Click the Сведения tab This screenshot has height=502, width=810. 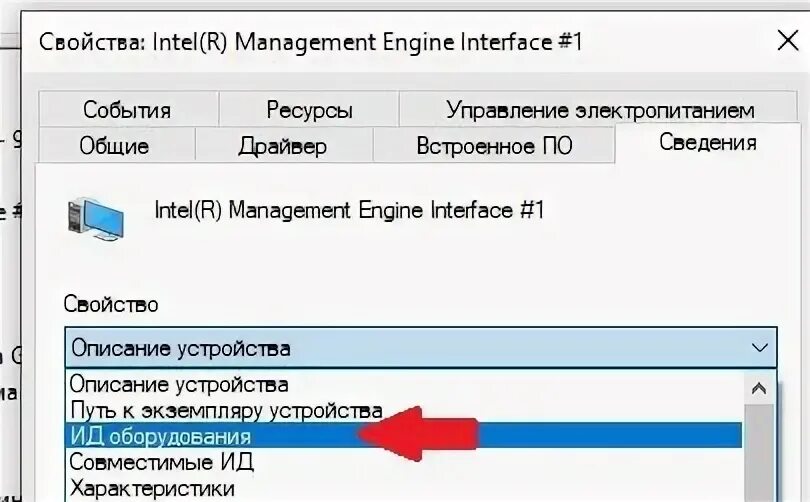click(x=706, y=143)
